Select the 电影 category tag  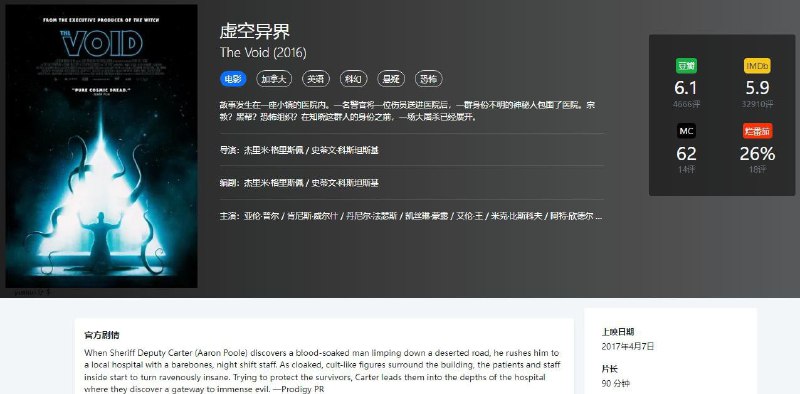click(233, 79)
